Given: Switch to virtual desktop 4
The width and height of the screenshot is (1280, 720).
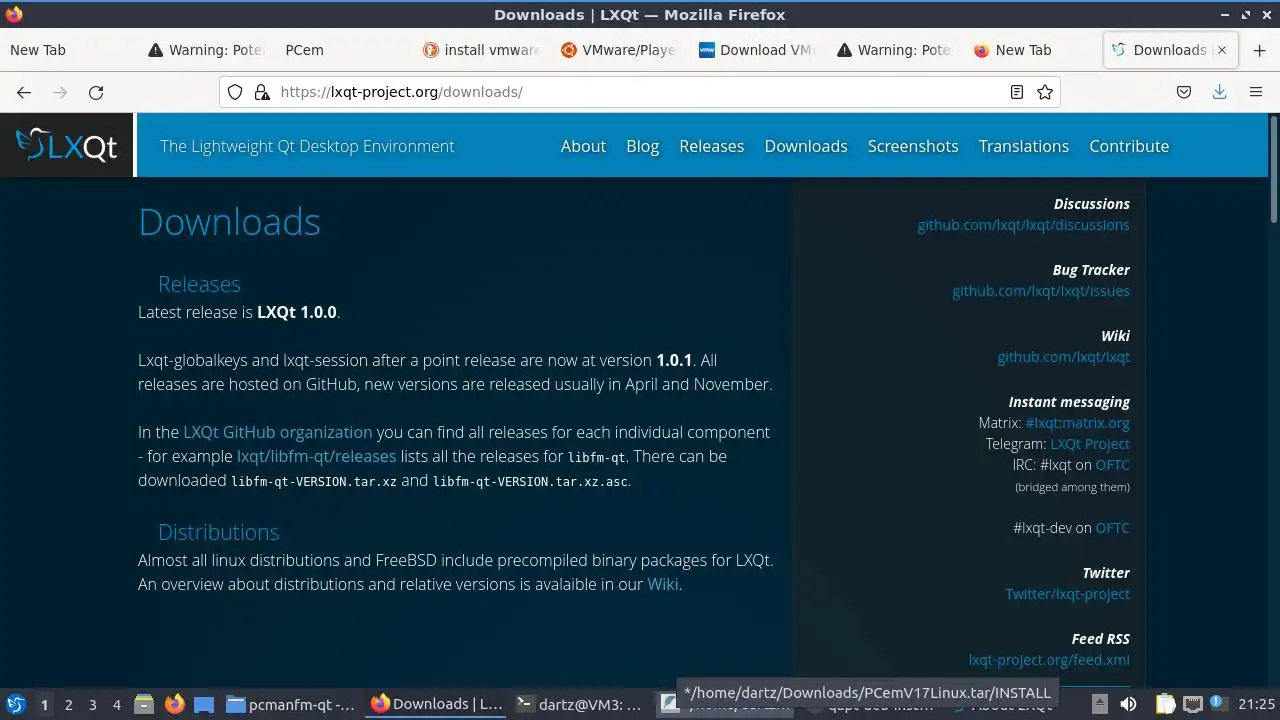Looking at the screenshot, I should tap(116, 704).
